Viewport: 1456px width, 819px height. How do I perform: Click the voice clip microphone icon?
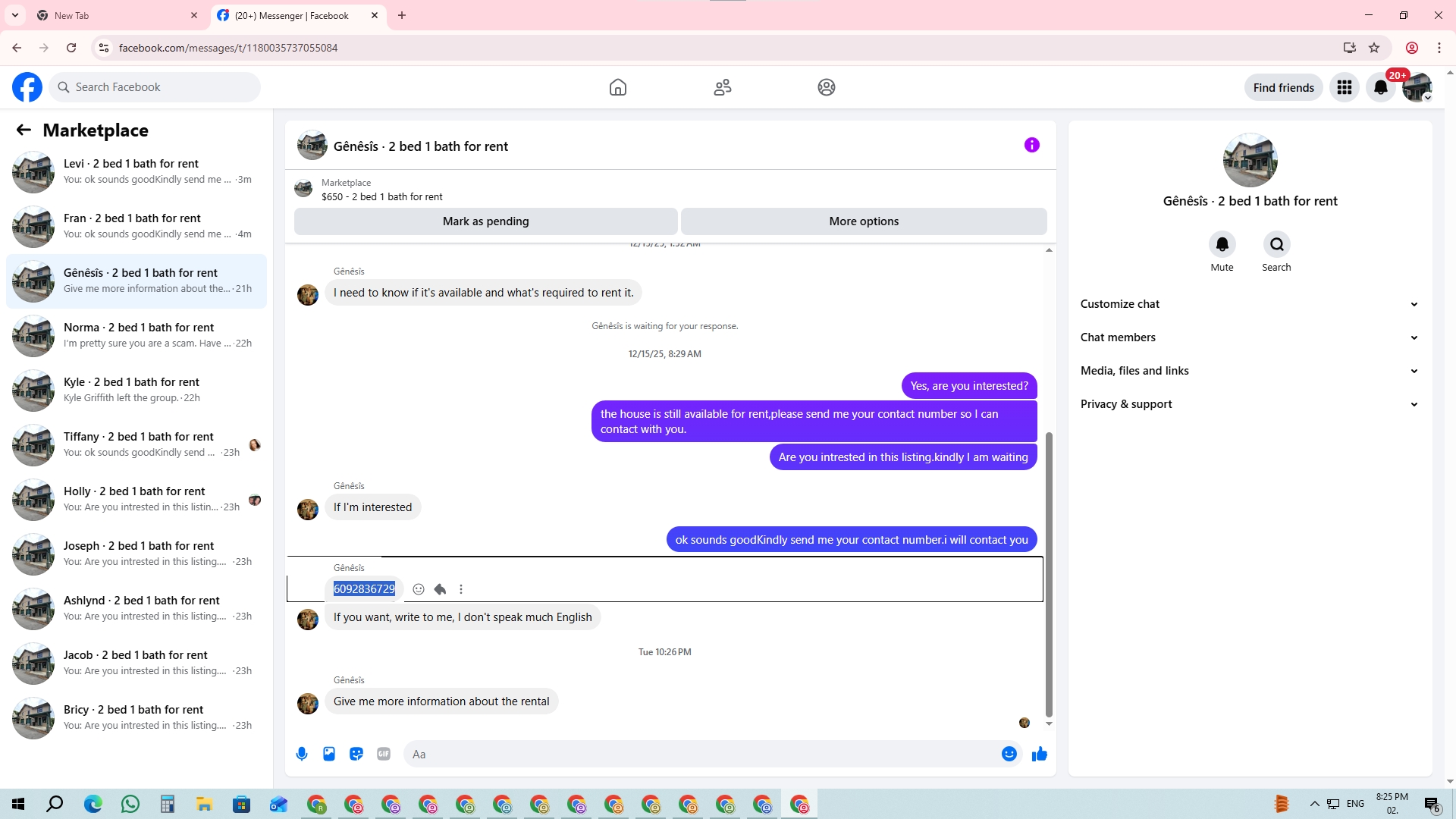point(302,754)
